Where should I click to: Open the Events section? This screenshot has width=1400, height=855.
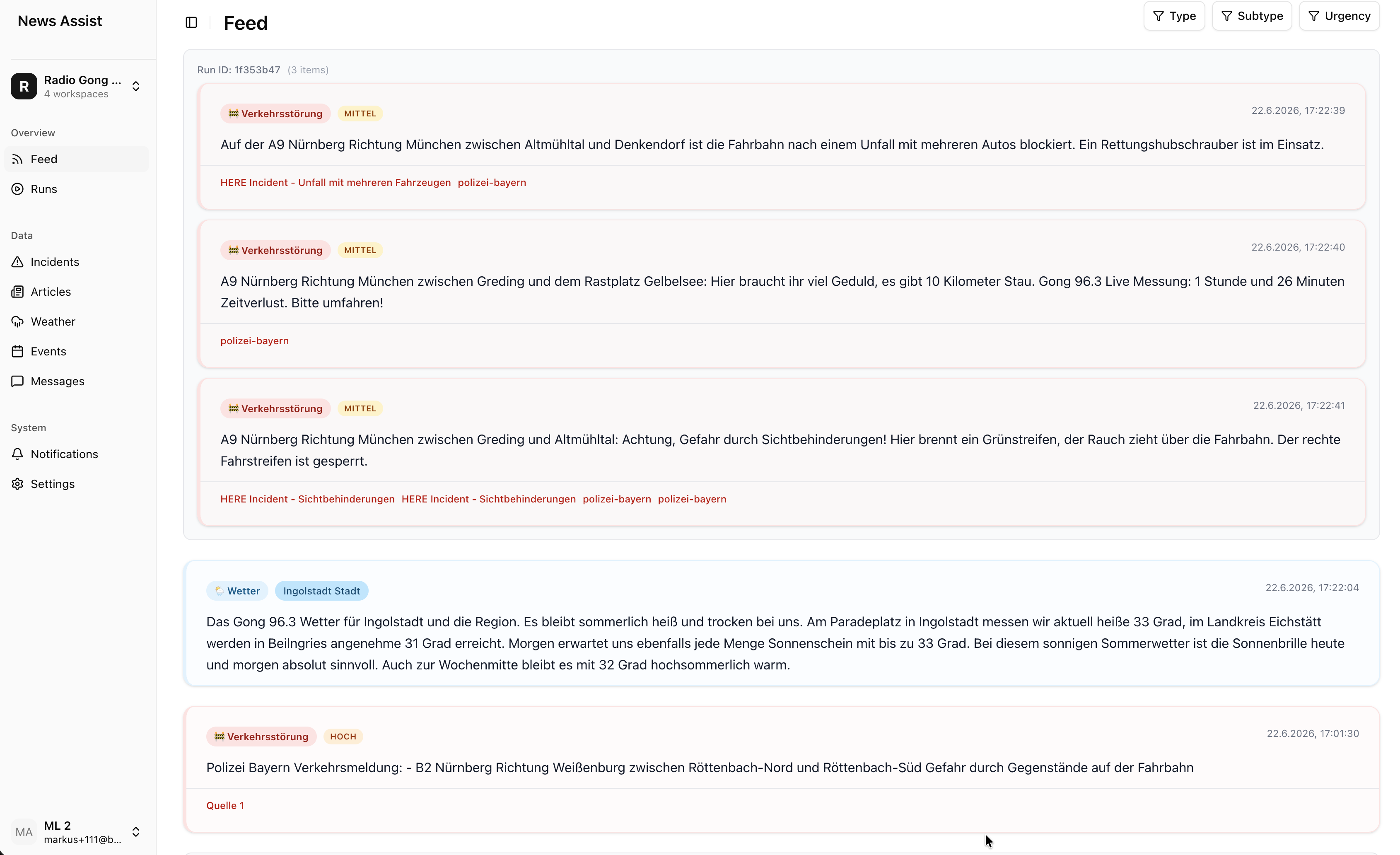pyautogui.click(x=76, y=351)
